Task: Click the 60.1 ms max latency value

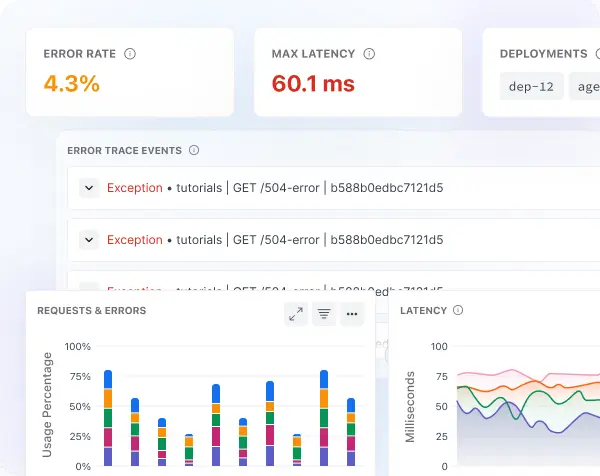Action: click(313, 83)
